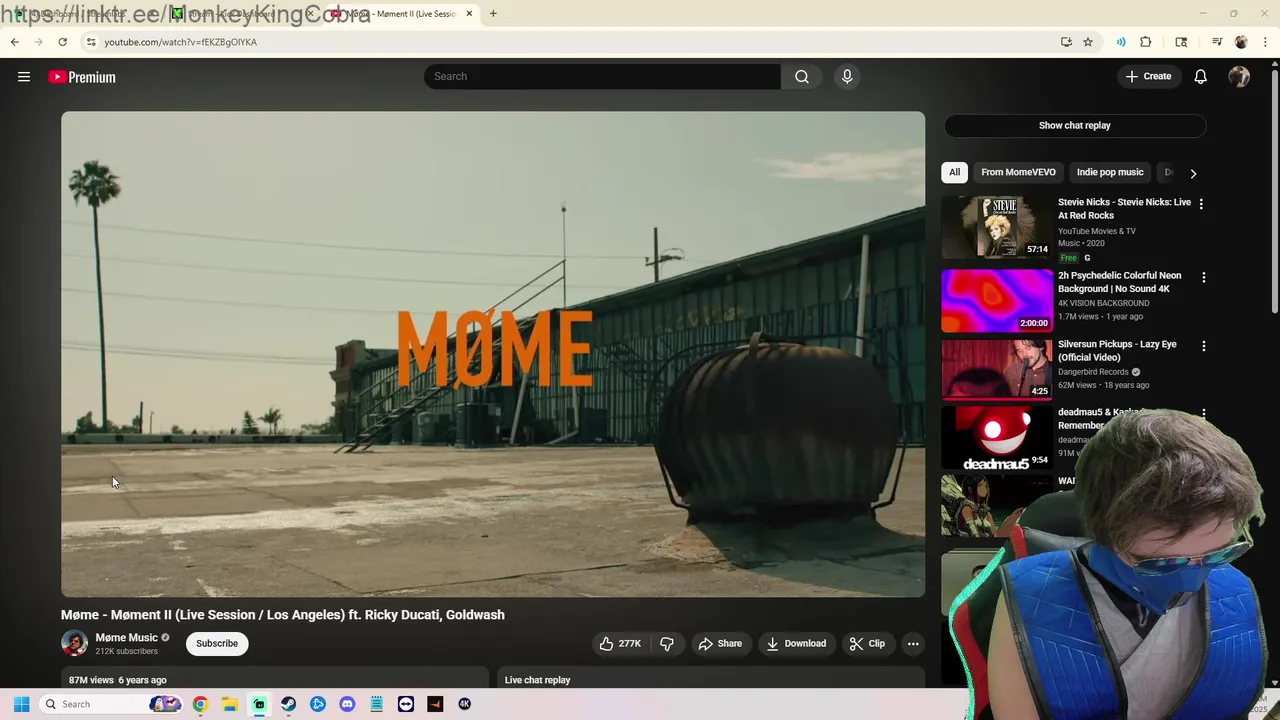Open Windows Start menu
The height and width of the screenshot is (720, 1280).
click(21, 704)
